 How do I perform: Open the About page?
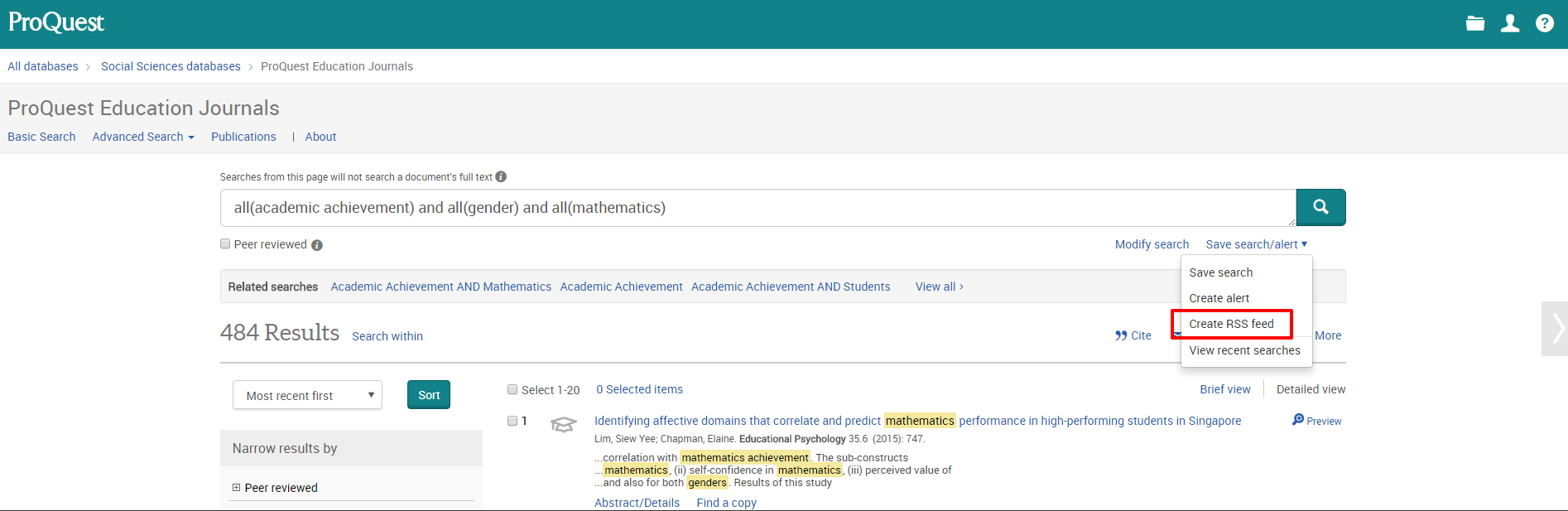(x=320, y=137)
